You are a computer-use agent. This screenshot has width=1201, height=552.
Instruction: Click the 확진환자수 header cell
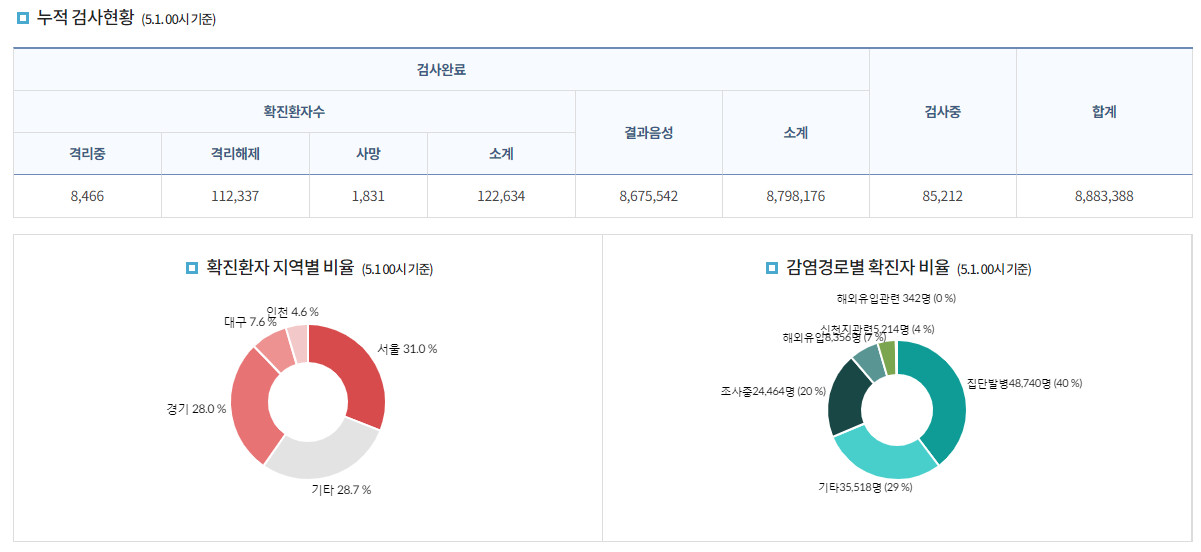coord(294,112)
